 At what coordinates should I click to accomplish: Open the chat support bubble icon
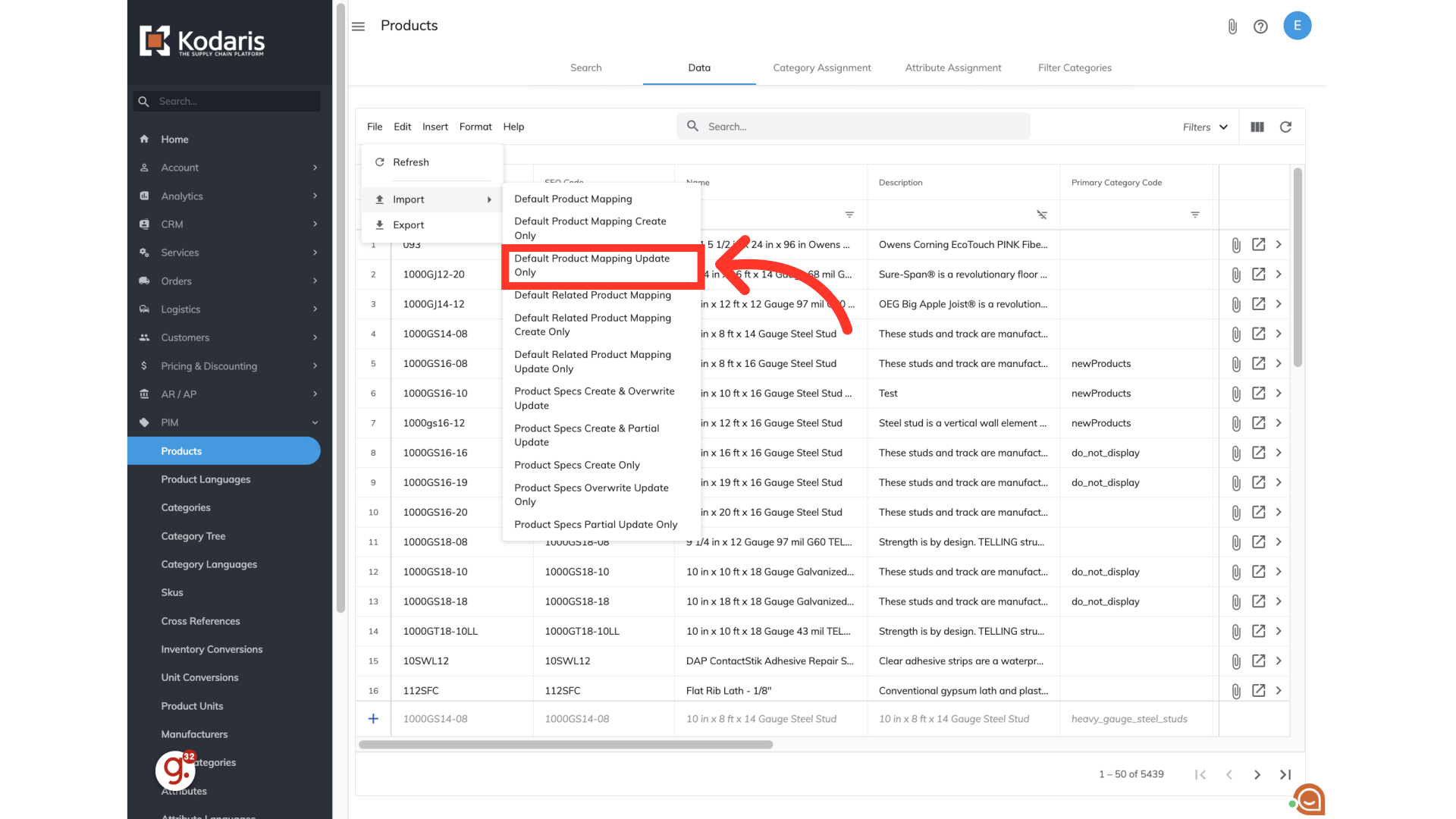(x=1309, y=799)
